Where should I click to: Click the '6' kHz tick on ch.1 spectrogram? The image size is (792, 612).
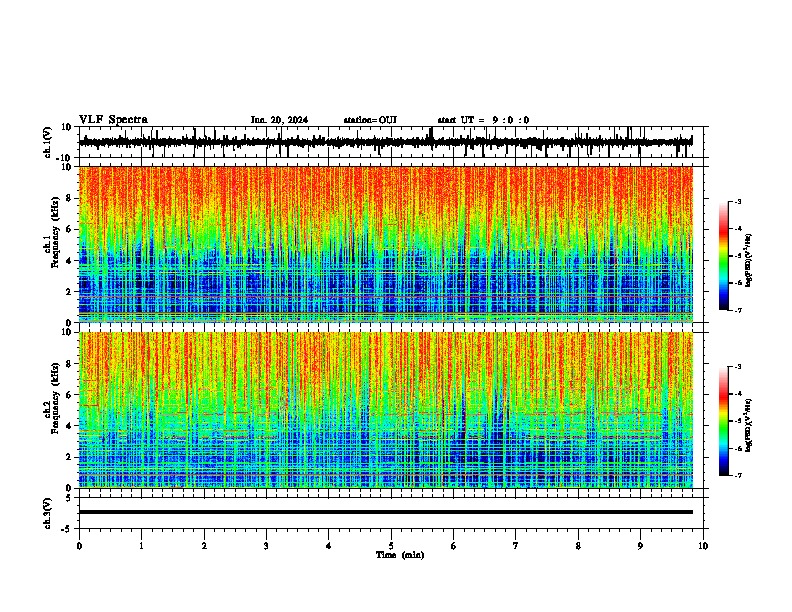point(69,229)
